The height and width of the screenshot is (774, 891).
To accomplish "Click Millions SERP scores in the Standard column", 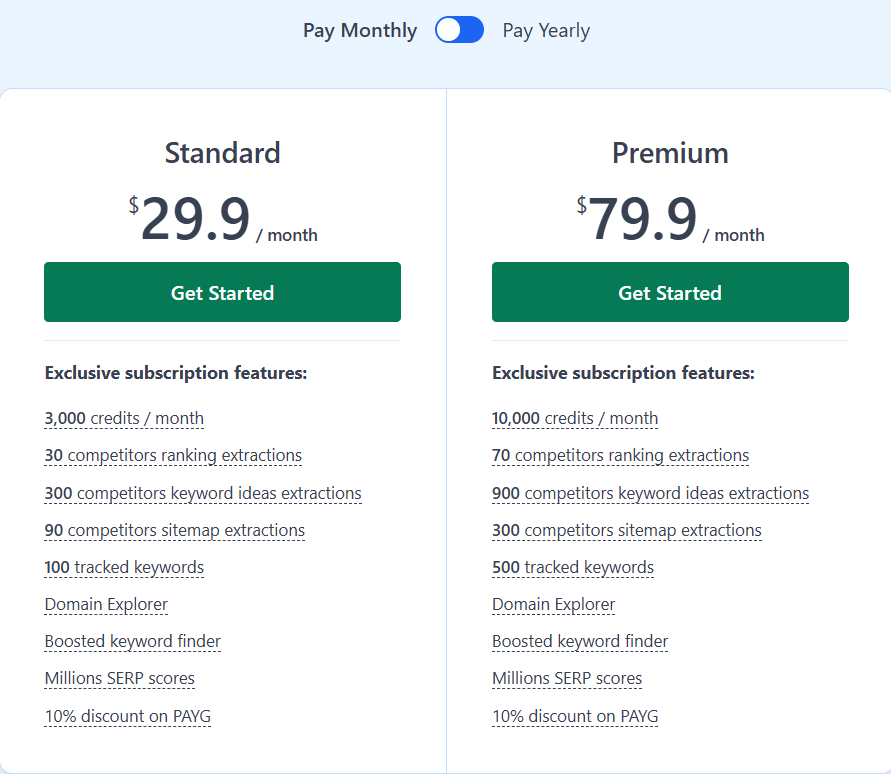I will click(119, 678).
